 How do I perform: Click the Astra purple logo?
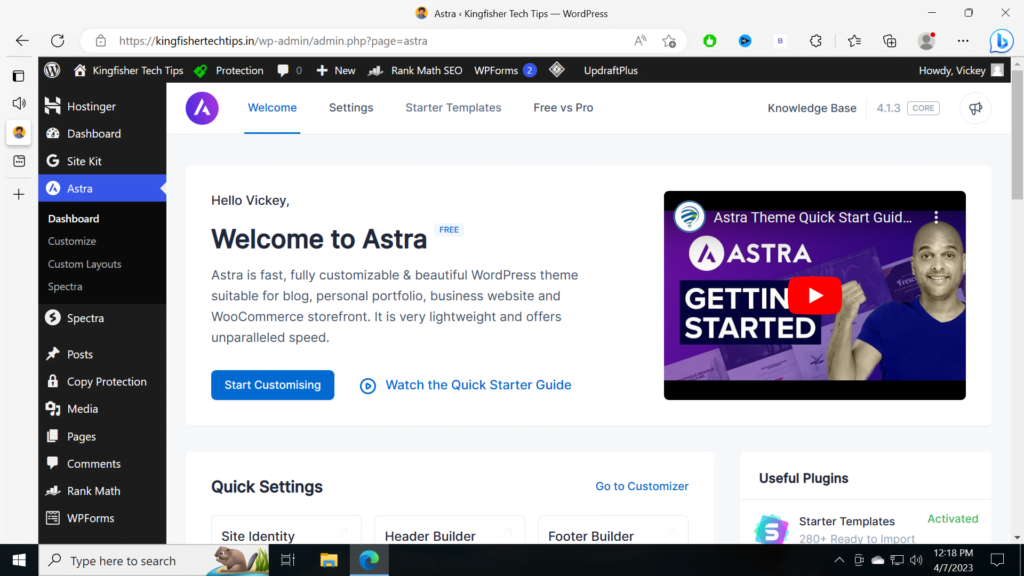pyautogui.click(x=202, y=108)
